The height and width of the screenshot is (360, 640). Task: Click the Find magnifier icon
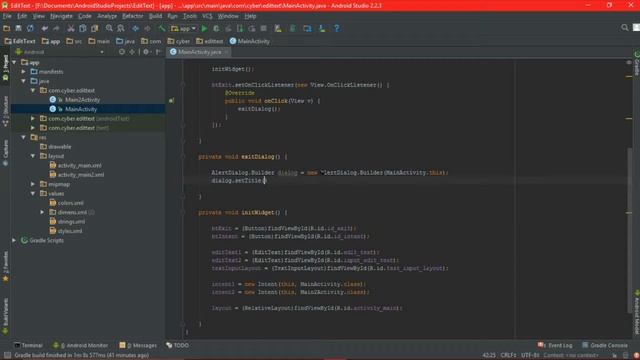coord(109,29)
